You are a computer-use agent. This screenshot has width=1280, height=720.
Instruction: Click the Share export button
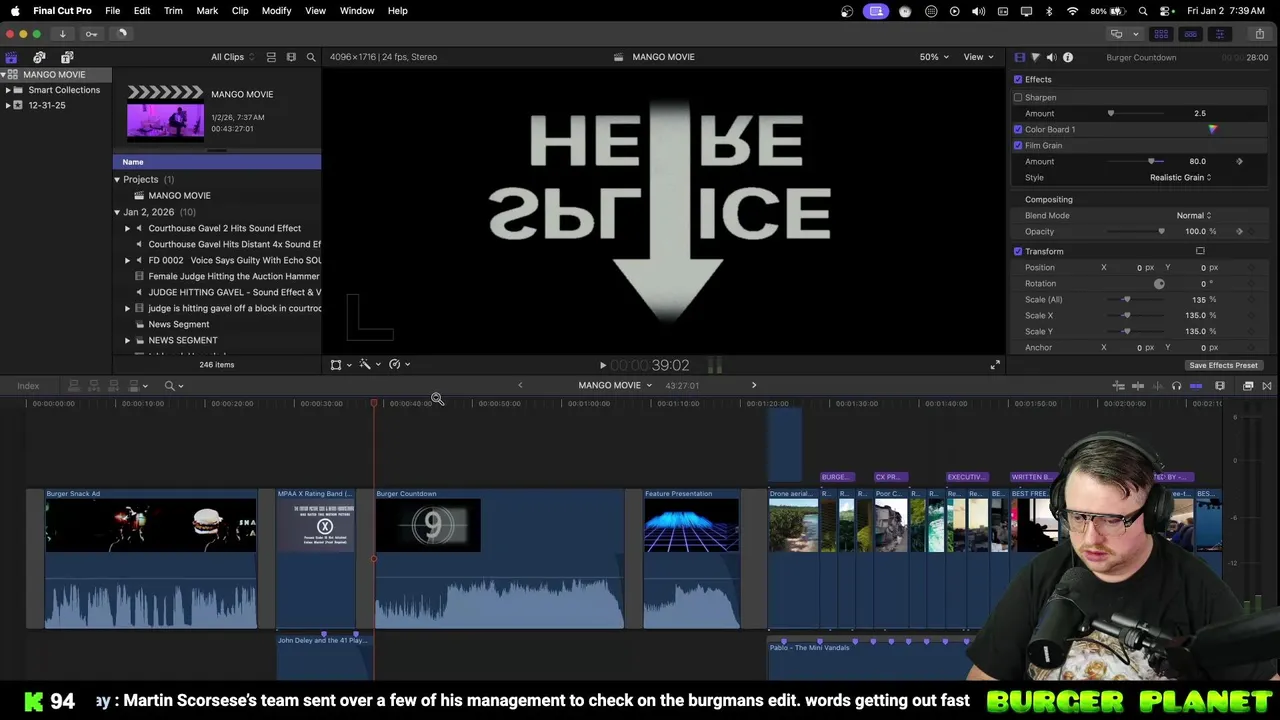click(1259, 34)
